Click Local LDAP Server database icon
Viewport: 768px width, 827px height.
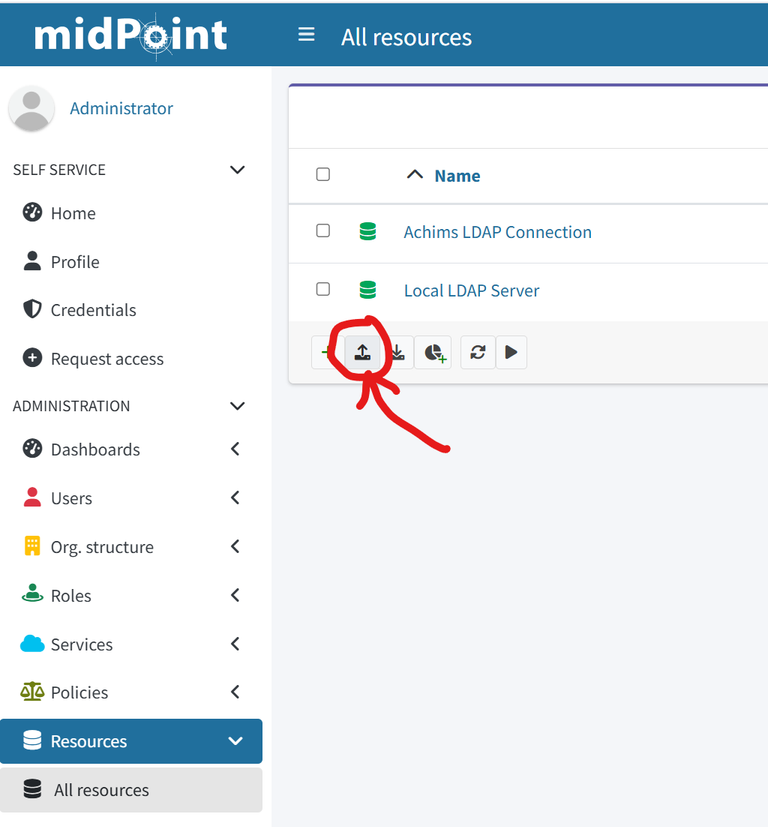[x=368, y=290]
